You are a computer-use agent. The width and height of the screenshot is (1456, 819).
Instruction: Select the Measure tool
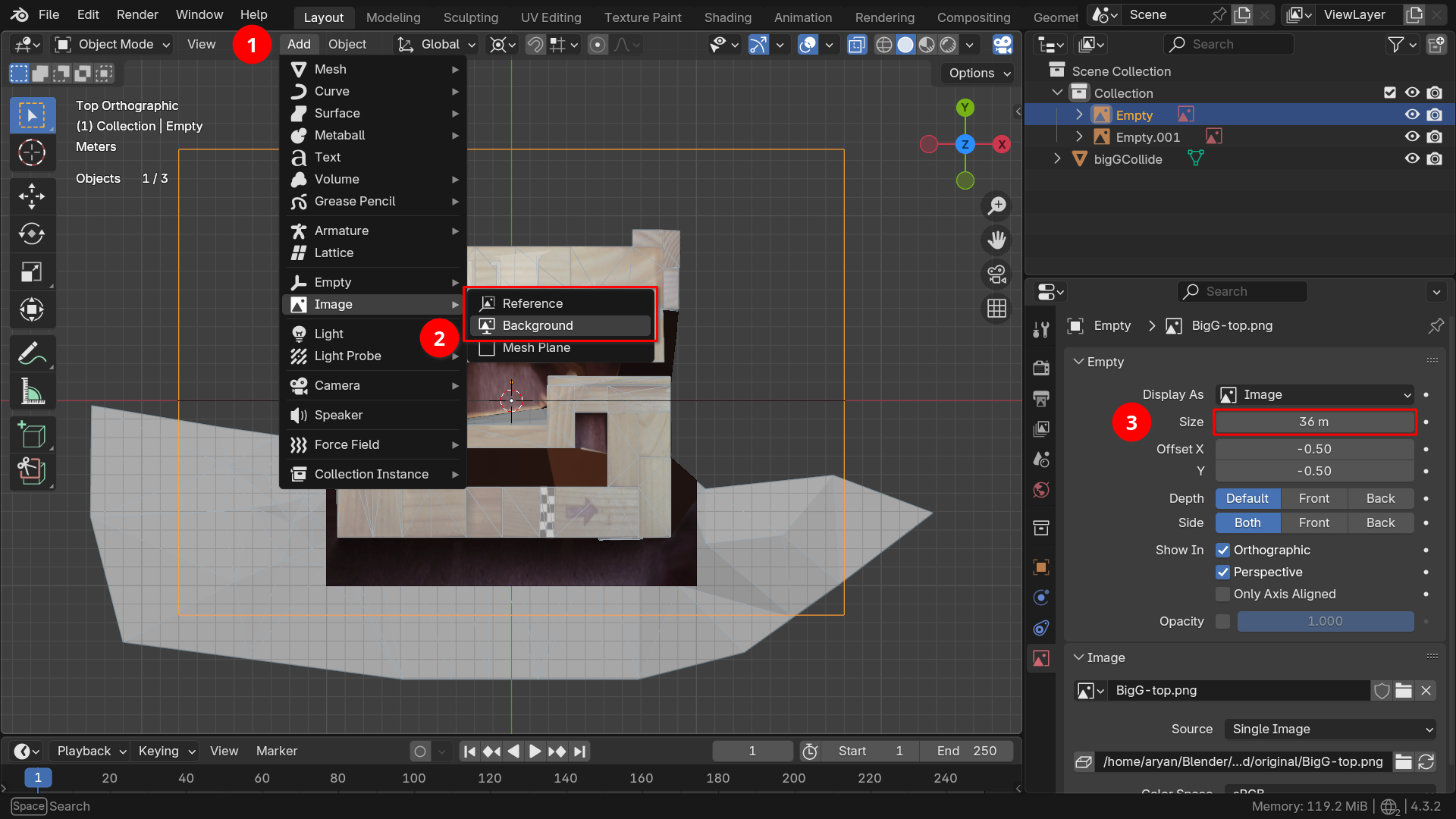(x=32, y=391)
